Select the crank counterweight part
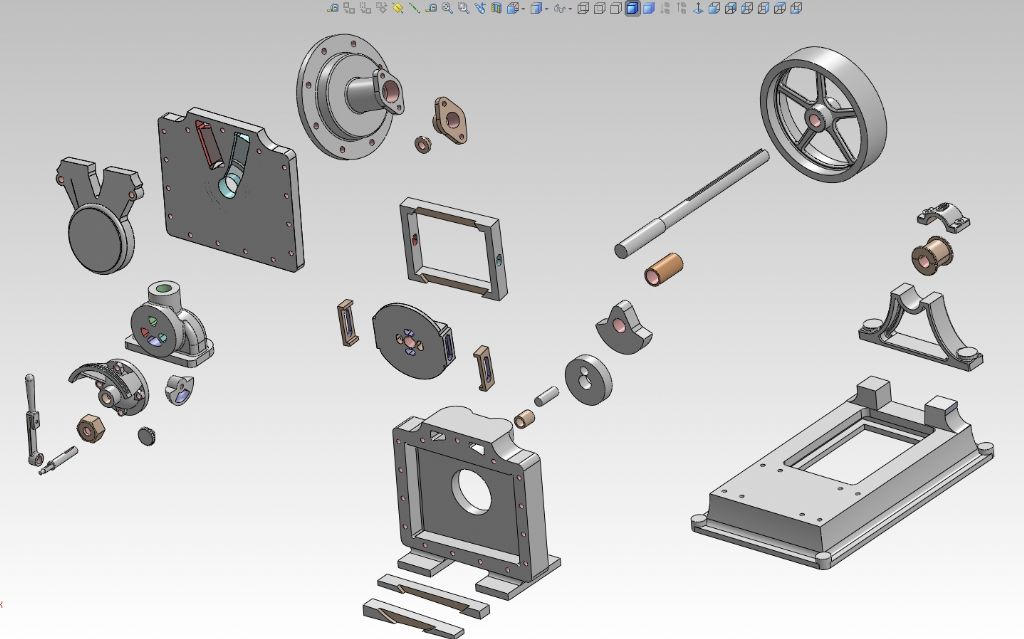The height and width of the screenshot is (639, 1024). 623,327
